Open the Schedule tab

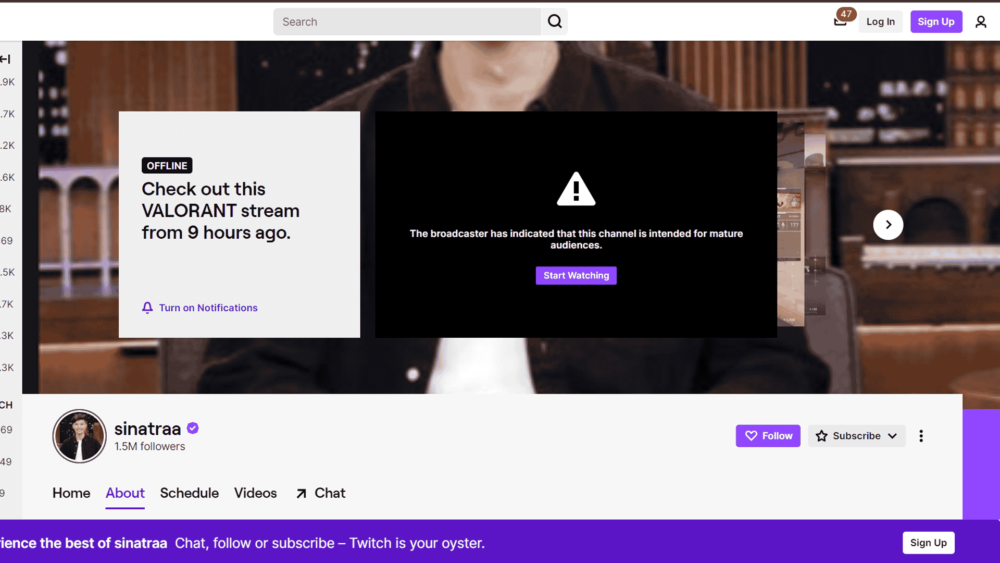pos(189,493)
